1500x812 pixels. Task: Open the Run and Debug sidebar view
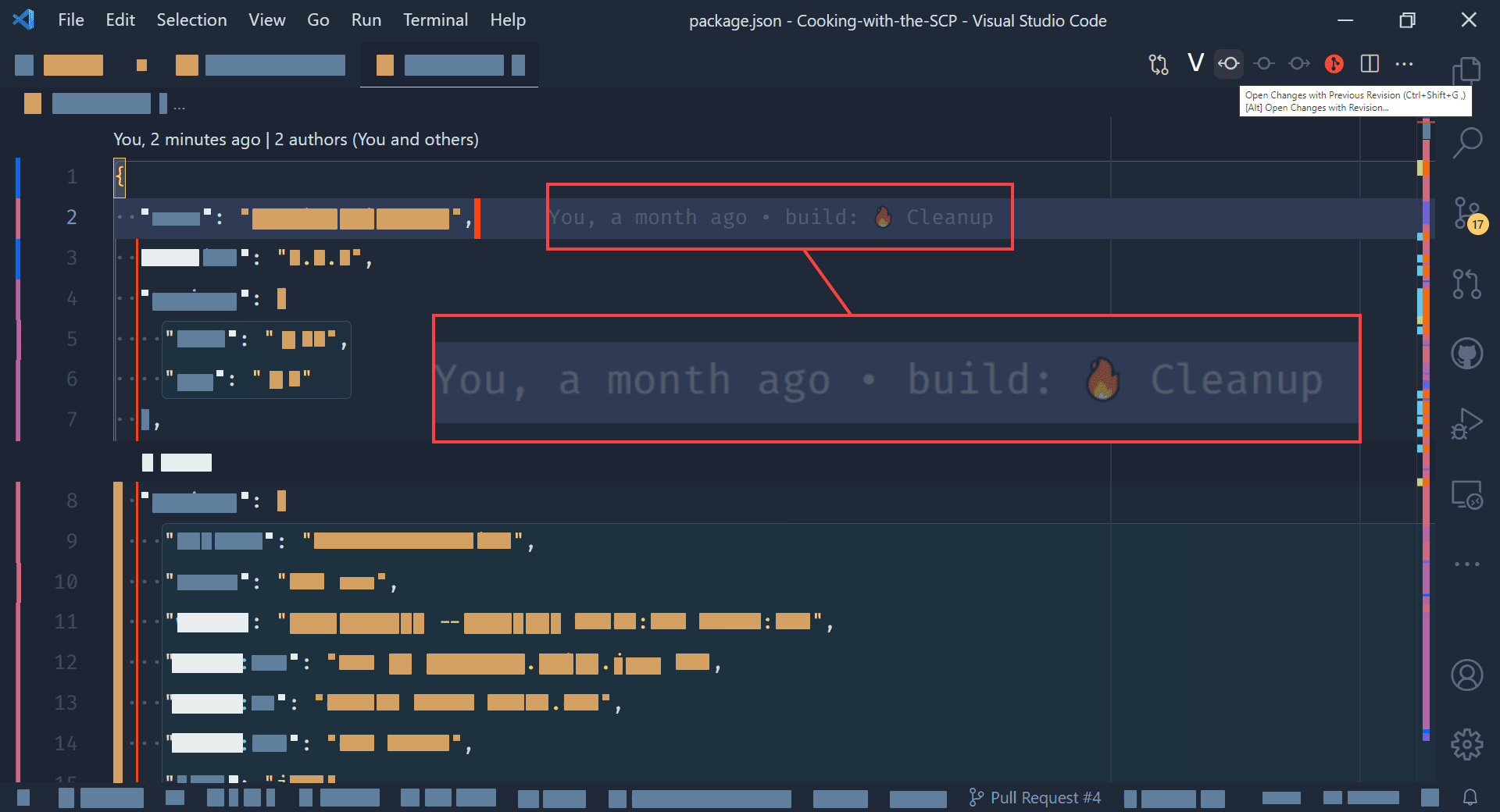(1468, 423)
